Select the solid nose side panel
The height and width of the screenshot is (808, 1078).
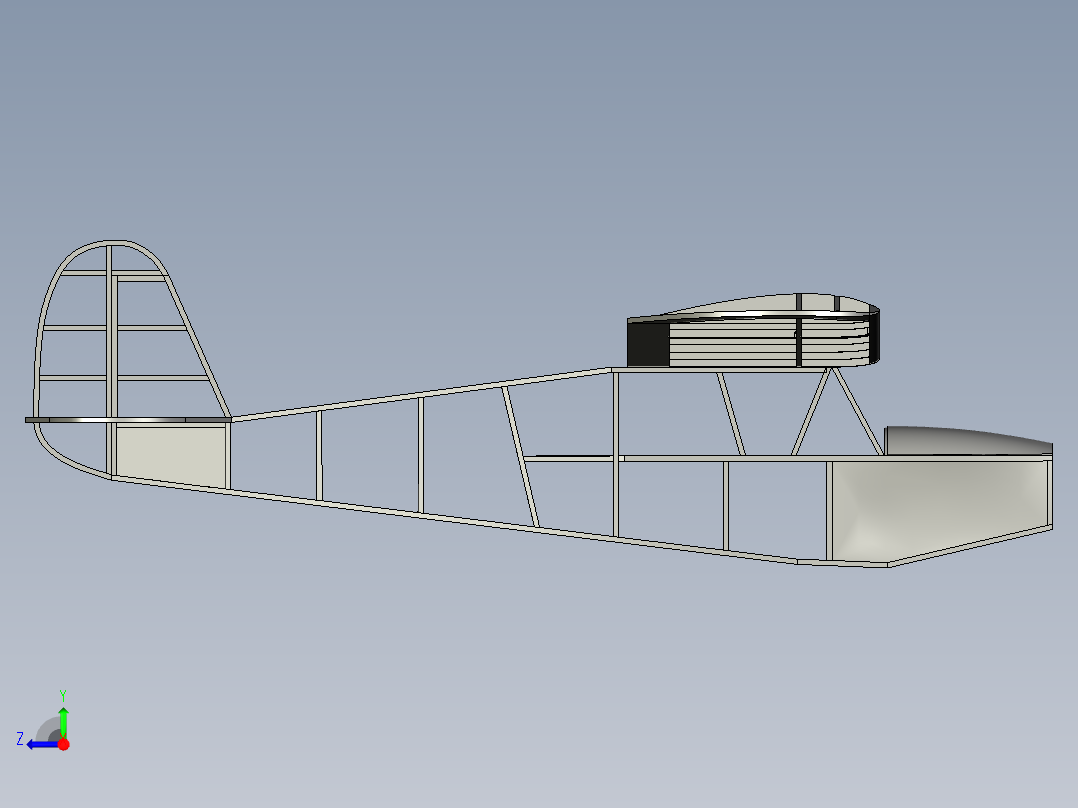coord(938,510)
